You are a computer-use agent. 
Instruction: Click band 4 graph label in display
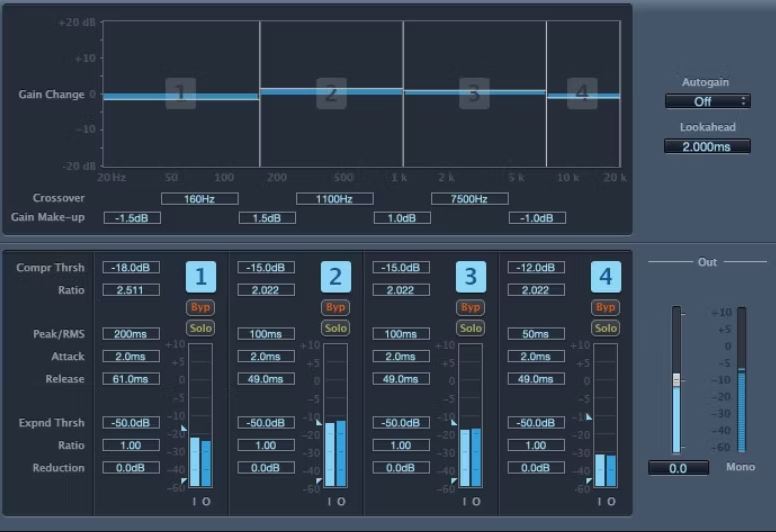pyautogui.click(x=582, y=93)
